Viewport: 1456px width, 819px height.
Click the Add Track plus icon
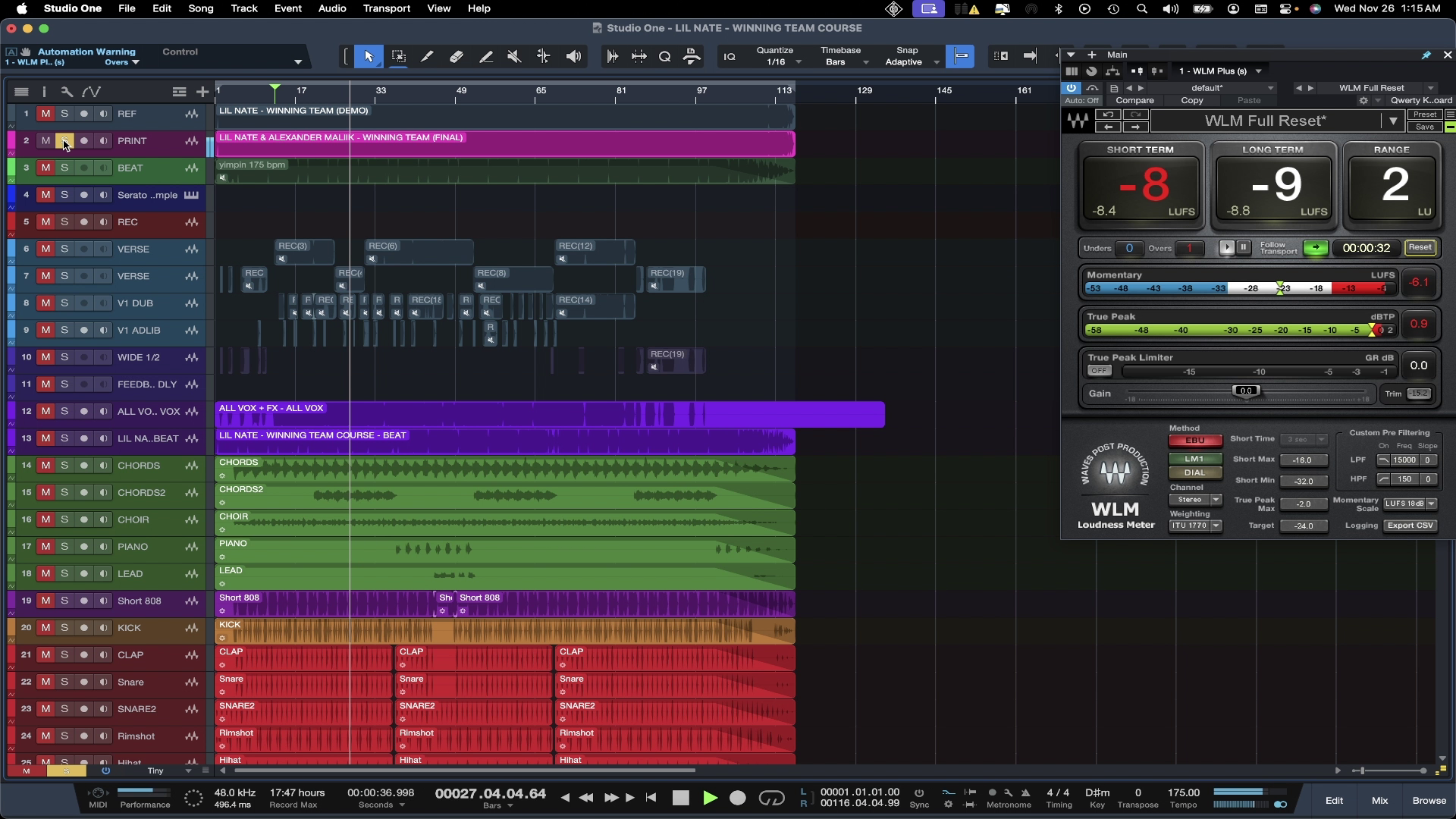click(202, 92)
